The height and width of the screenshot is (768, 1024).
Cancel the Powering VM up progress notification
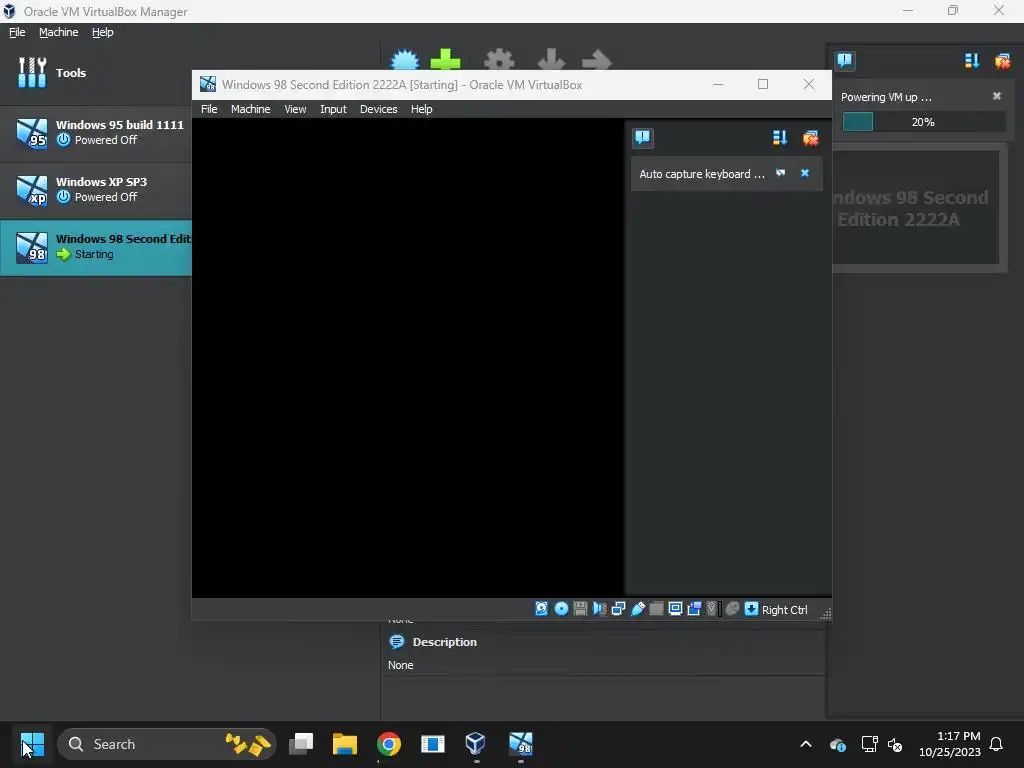(x=997, y=96)
